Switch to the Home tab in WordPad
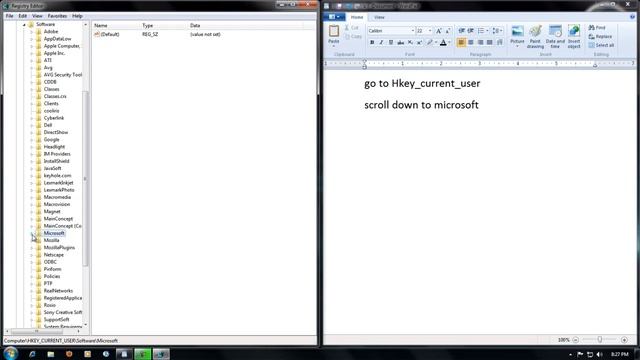The width and height of the screenshot is (640, 360). [x=357, y=17]
